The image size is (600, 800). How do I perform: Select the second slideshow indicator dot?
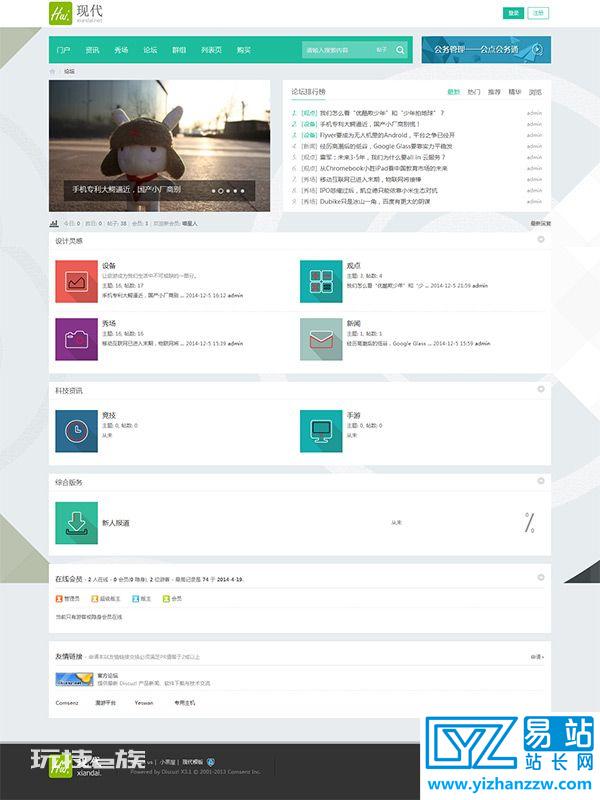point(220,191)
